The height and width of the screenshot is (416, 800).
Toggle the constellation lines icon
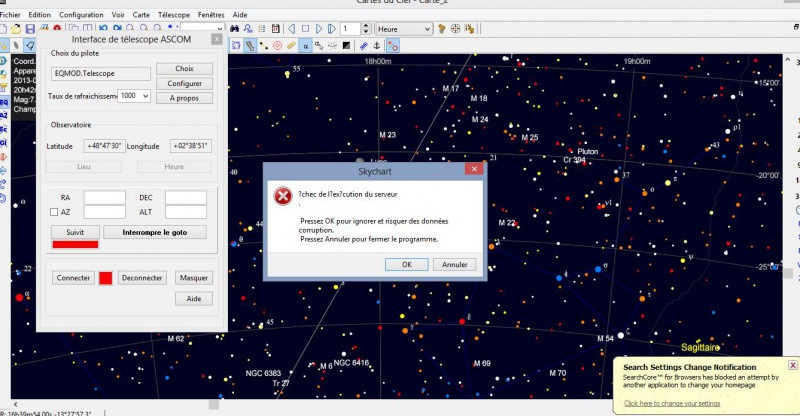pos(263,46)
